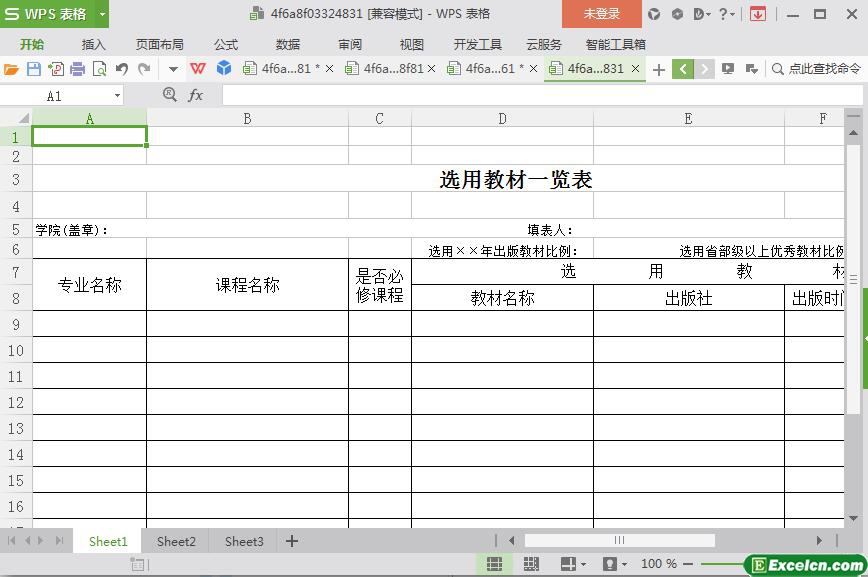868x577 pixels.
Task: Click the vertical scrollbar down arrow
Action: [x=853, y=518]
